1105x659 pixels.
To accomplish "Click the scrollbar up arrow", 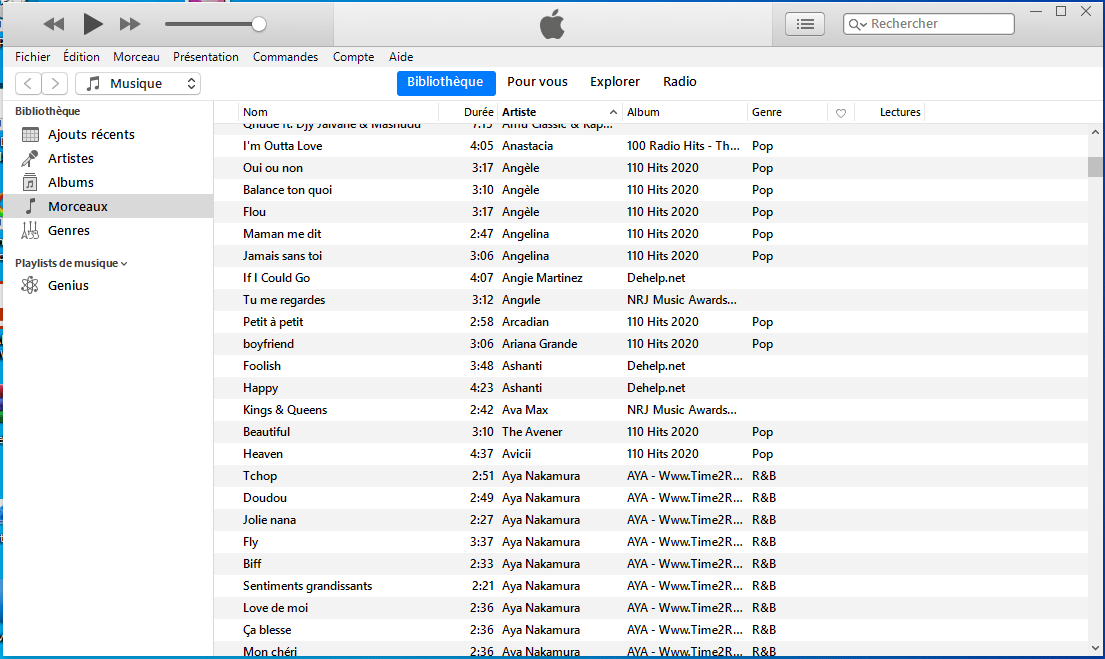I will [1095, 132].
